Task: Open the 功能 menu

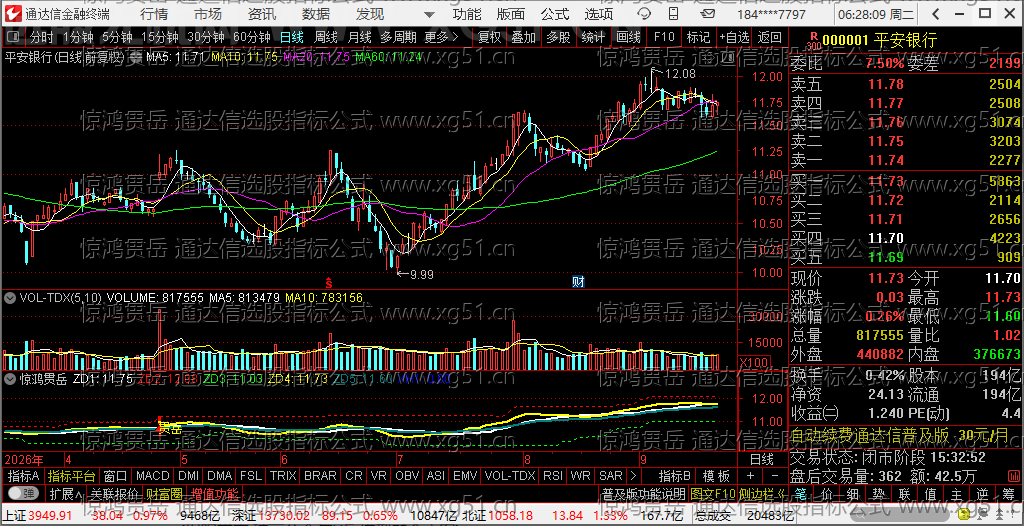Action: (467, 14)
